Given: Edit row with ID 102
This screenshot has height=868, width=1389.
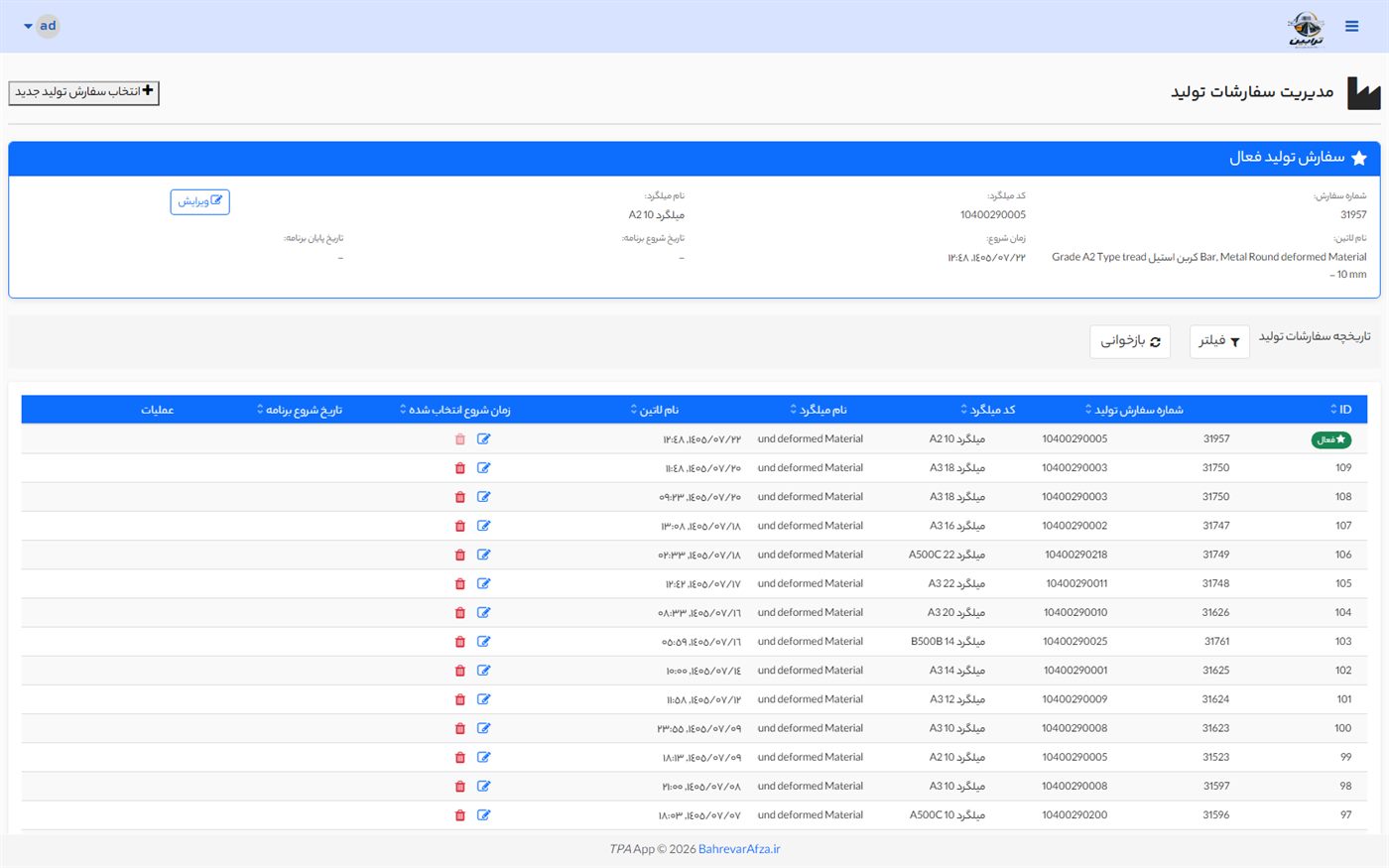Looking at the screenshot, I should (484, 670).
